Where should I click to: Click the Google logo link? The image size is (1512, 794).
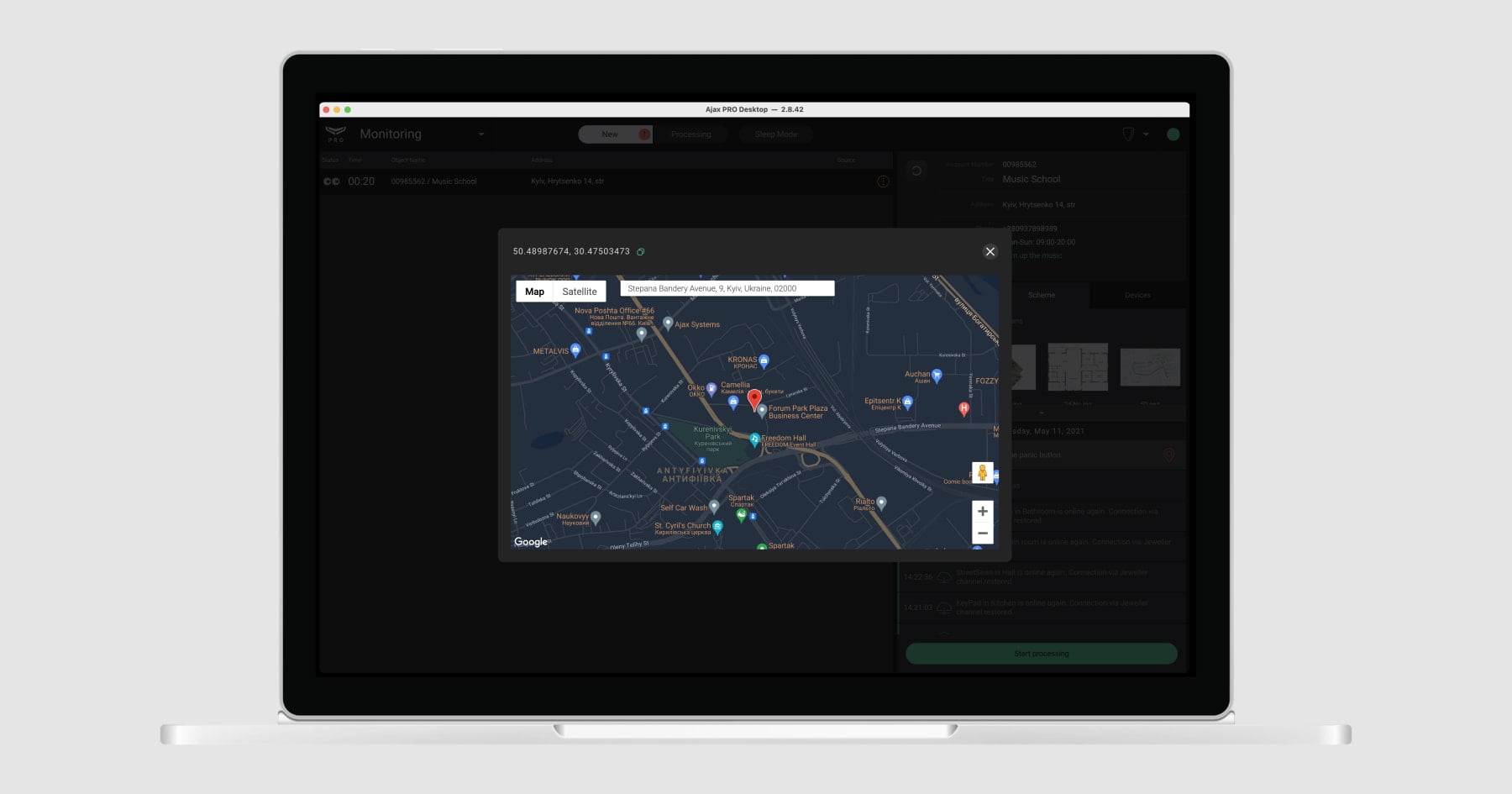pos(531,542)
